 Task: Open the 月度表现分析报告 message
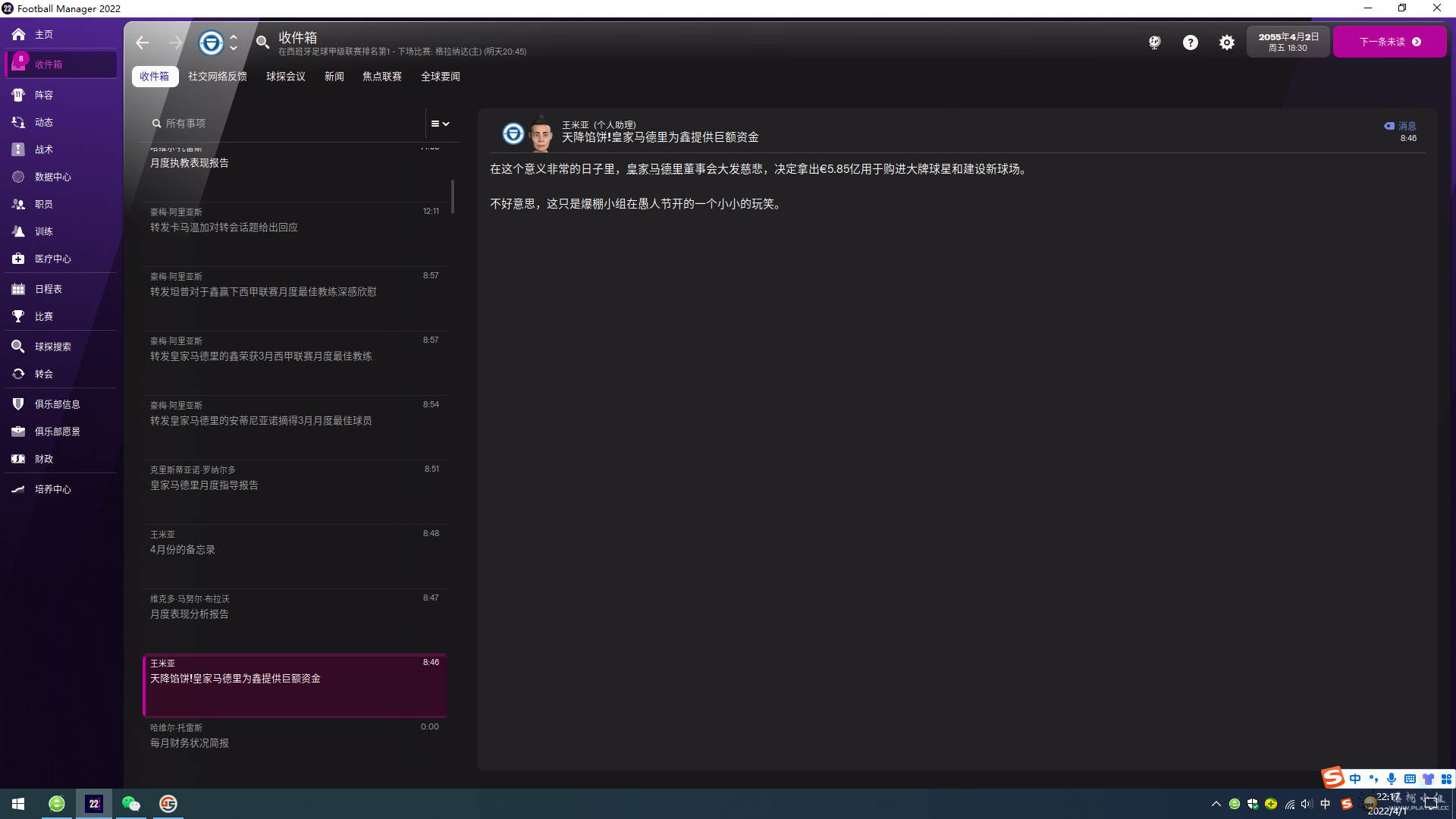pos(296,620)
